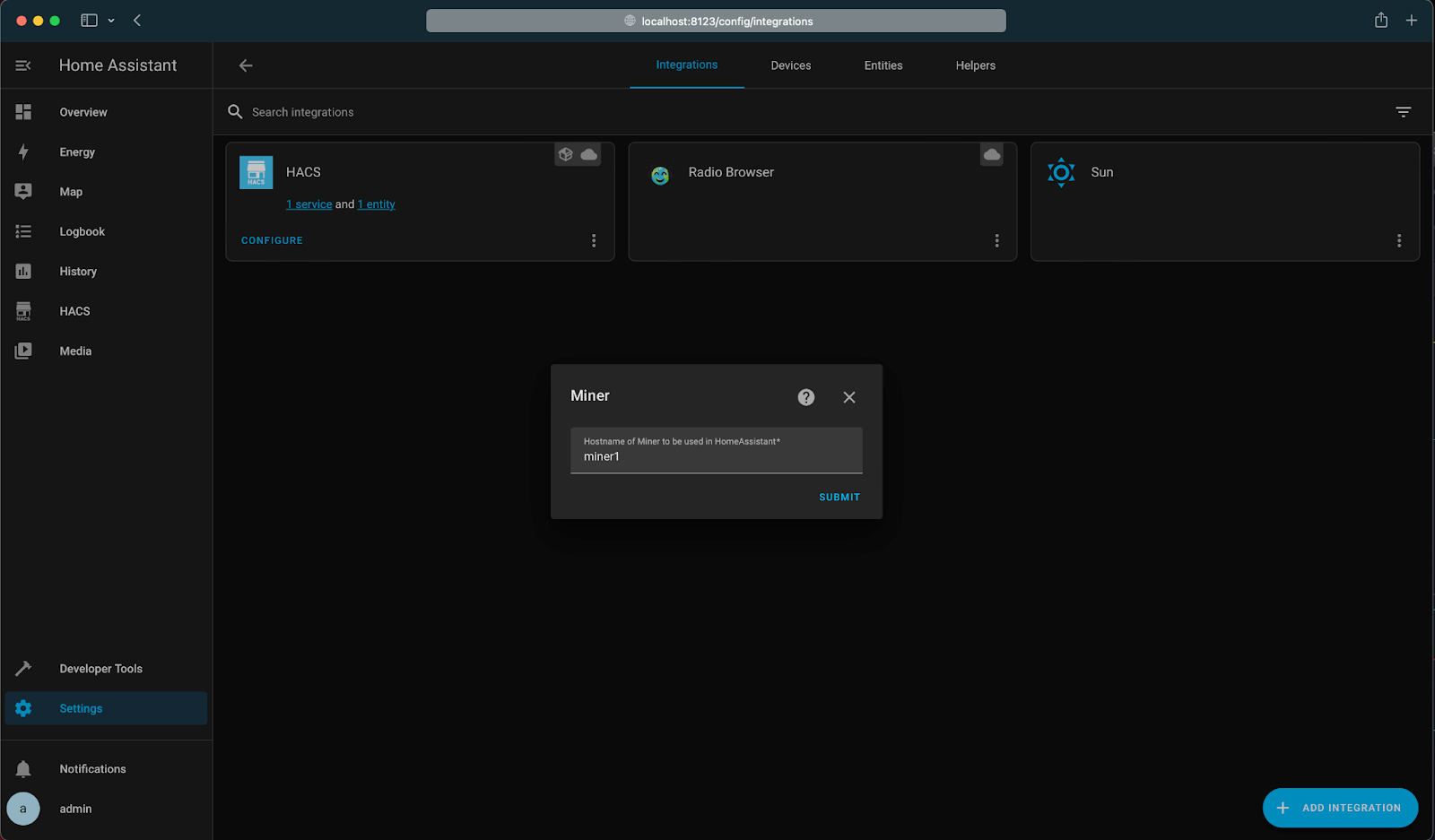Click HACS custom integration box icon
The image size is (1435, 840).
tap(566, 154)
